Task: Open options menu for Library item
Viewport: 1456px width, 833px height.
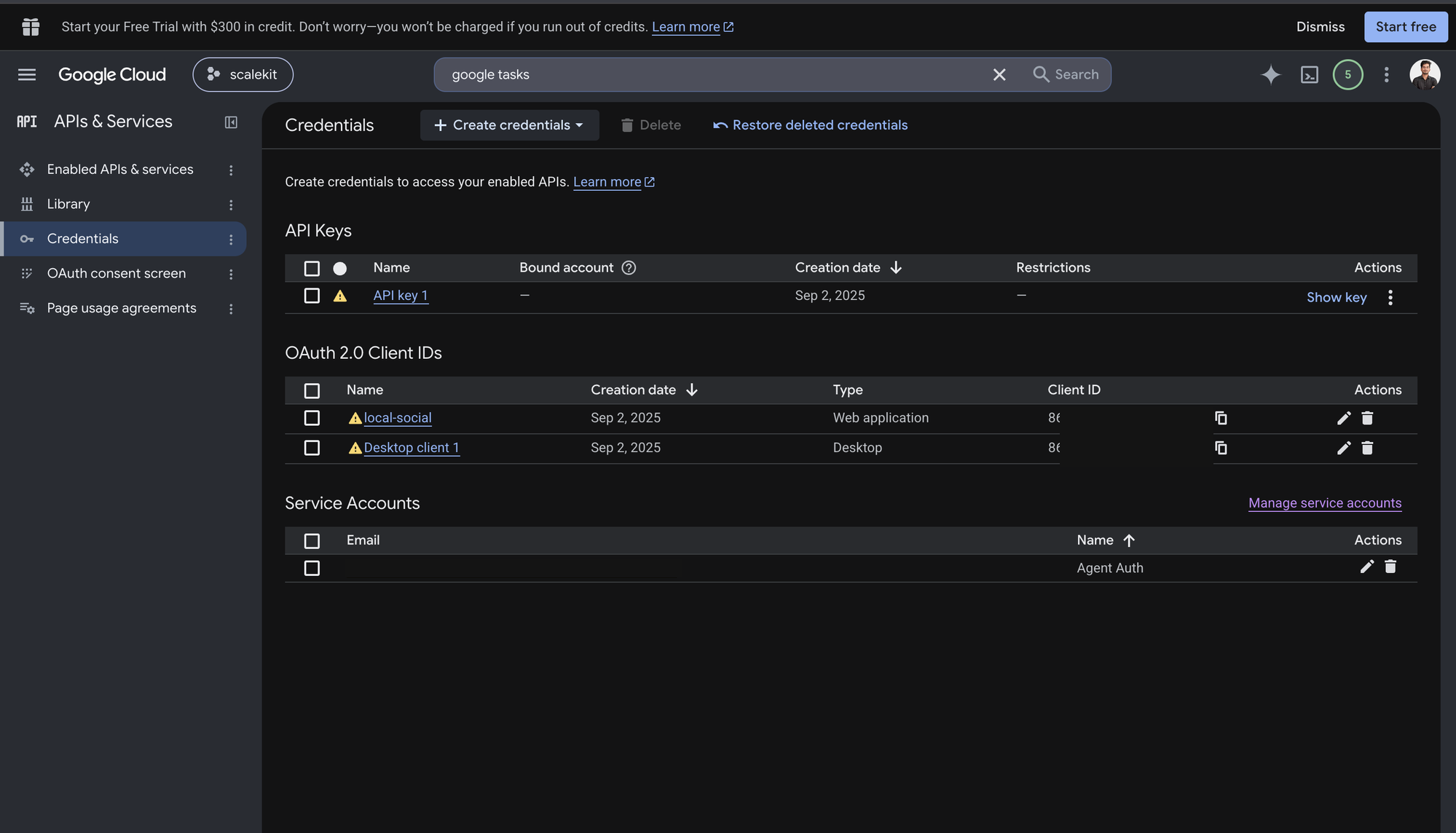Action: click(231, 205)
